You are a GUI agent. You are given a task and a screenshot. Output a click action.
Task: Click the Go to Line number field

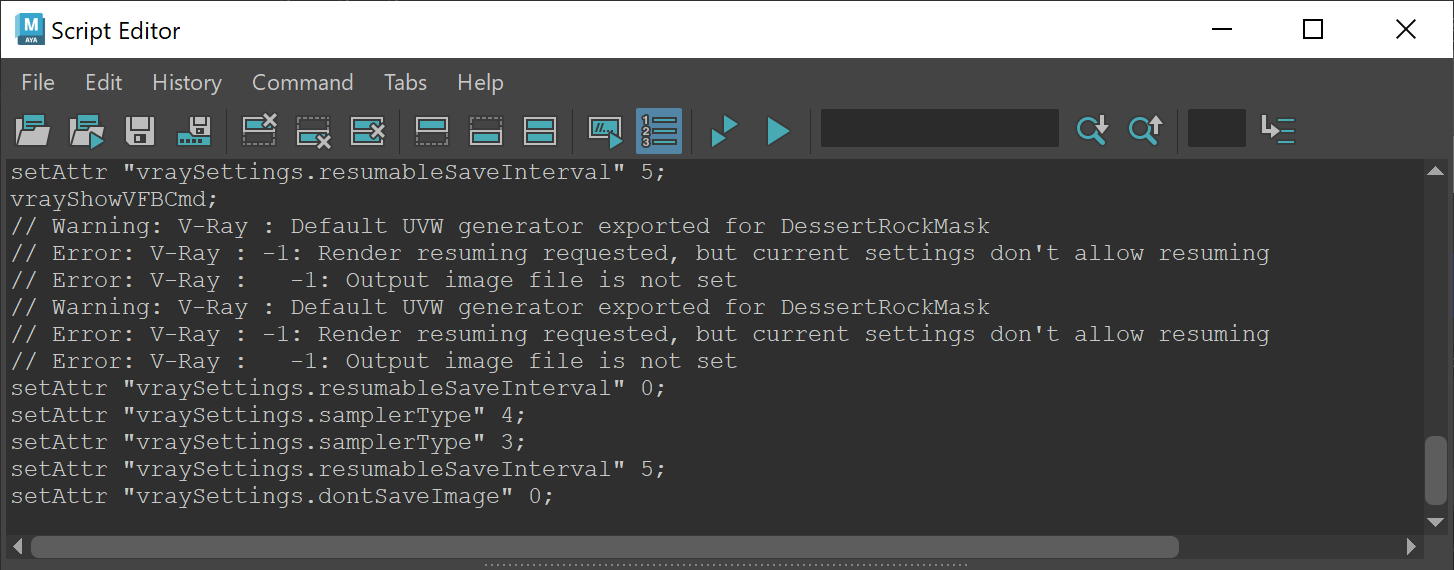[x=1217, y=129]
